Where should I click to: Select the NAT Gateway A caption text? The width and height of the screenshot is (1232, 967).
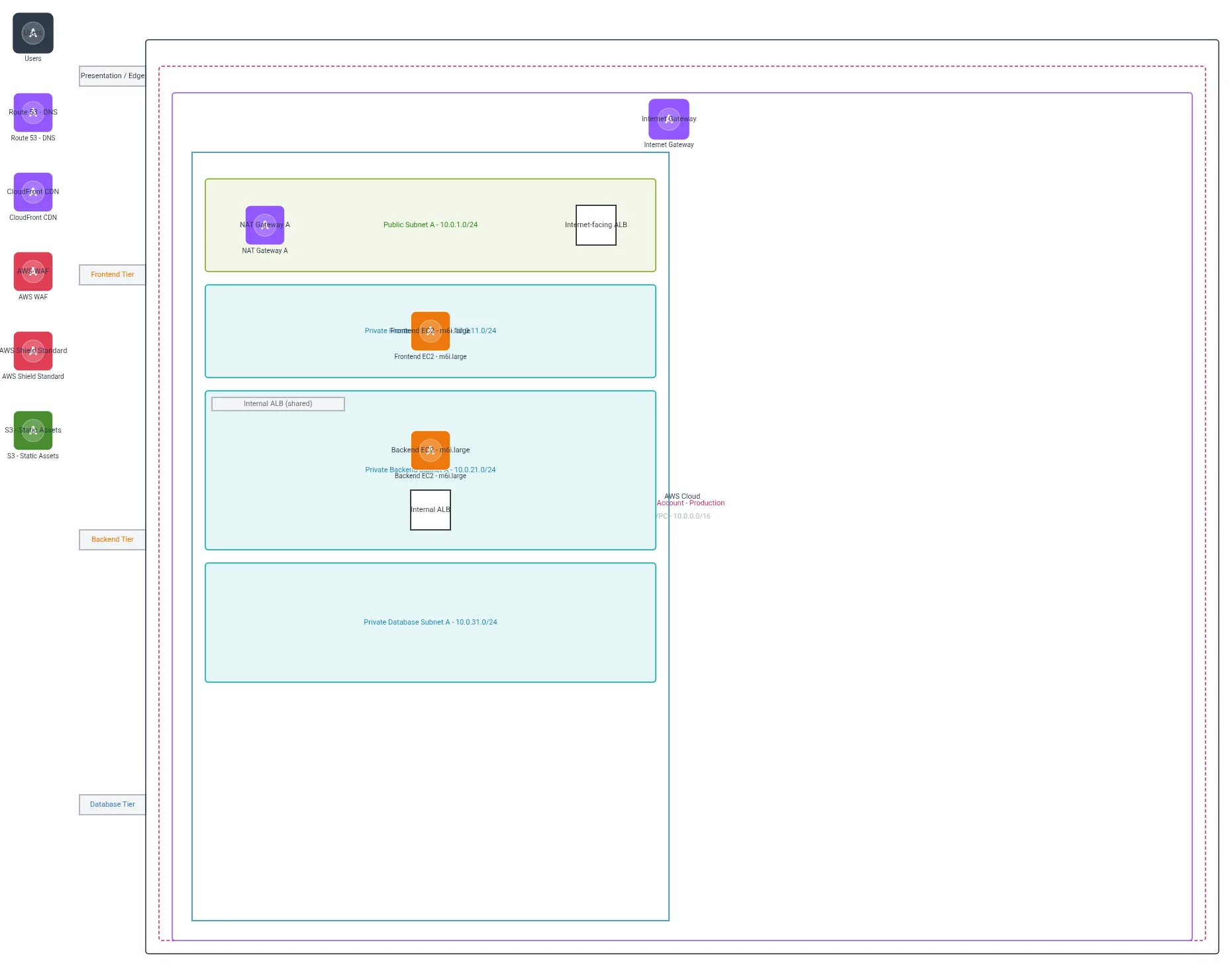pos(265,251)
